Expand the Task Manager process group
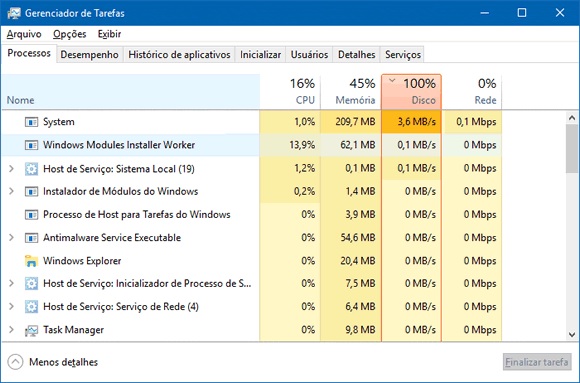 point(11,330)
